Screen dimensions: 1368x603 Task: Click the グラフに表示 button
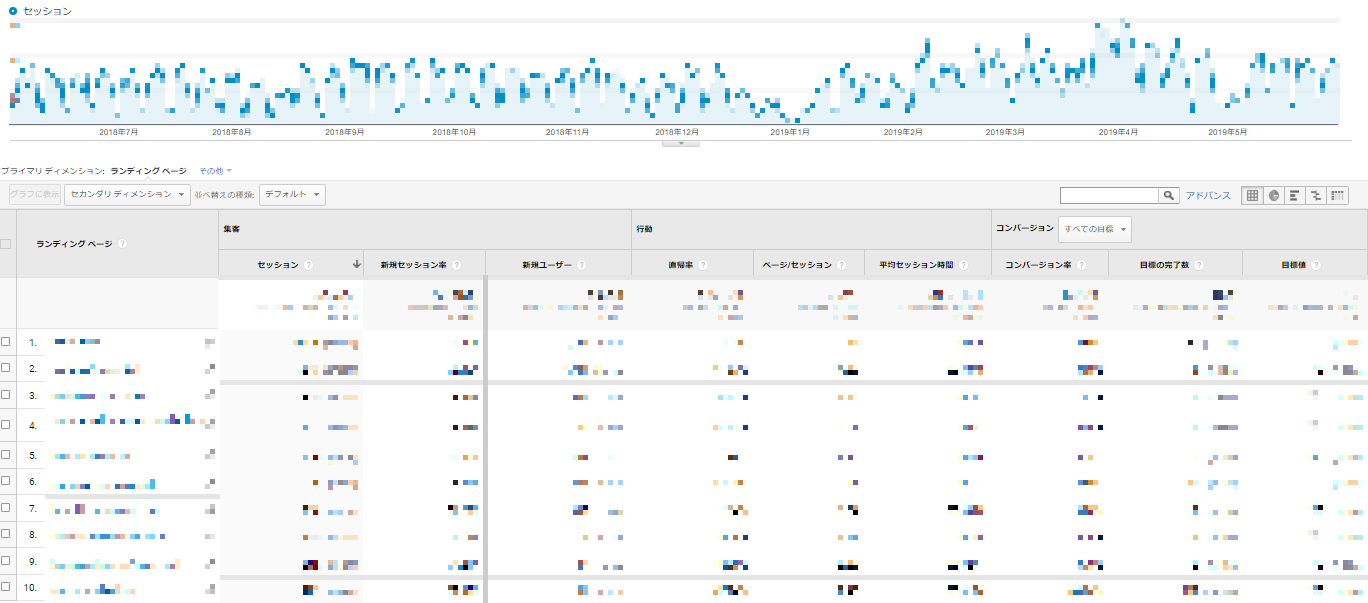[35, 195]
